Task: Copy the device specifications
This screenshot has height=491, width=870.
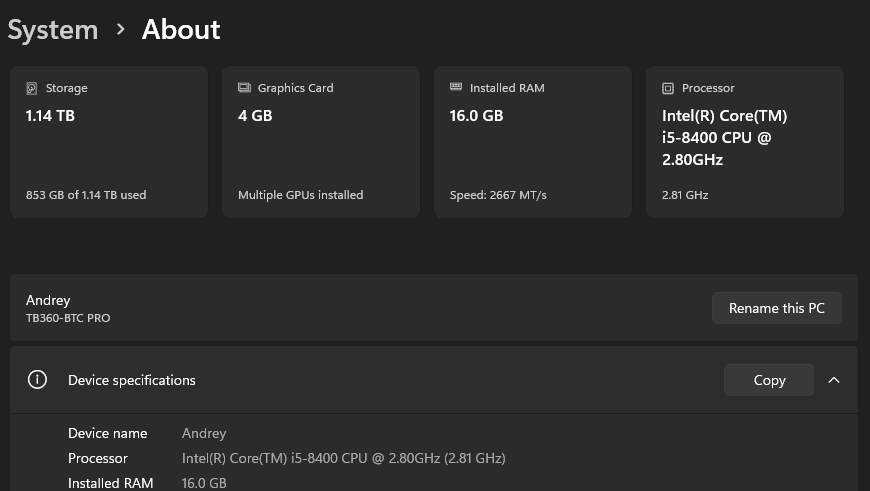Action: click(769, 380)
